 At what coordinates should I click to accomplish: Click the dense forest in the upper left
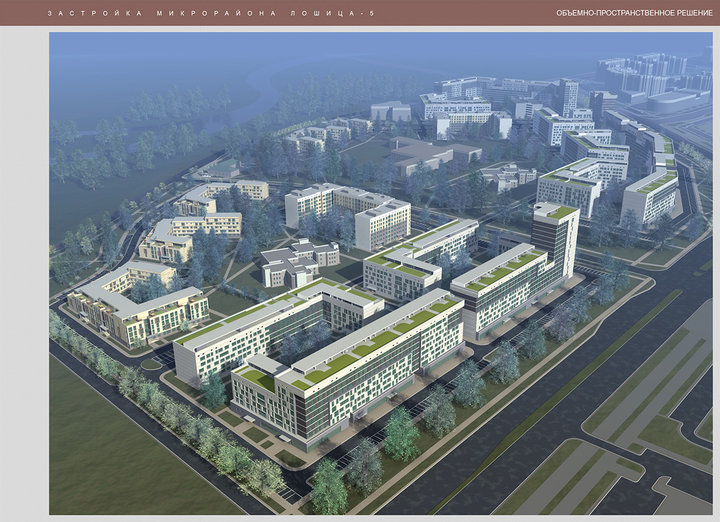[110, 140]
